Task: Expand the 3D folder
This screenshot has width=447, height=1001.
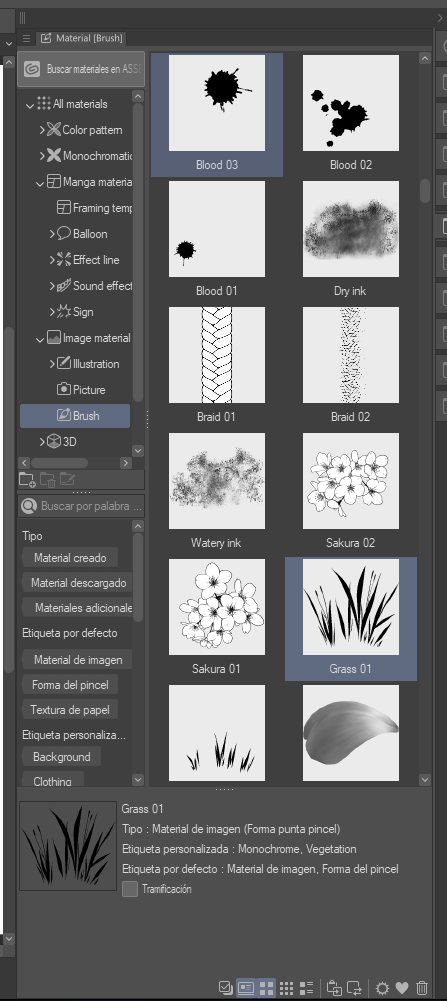Action: coord(42,442)
